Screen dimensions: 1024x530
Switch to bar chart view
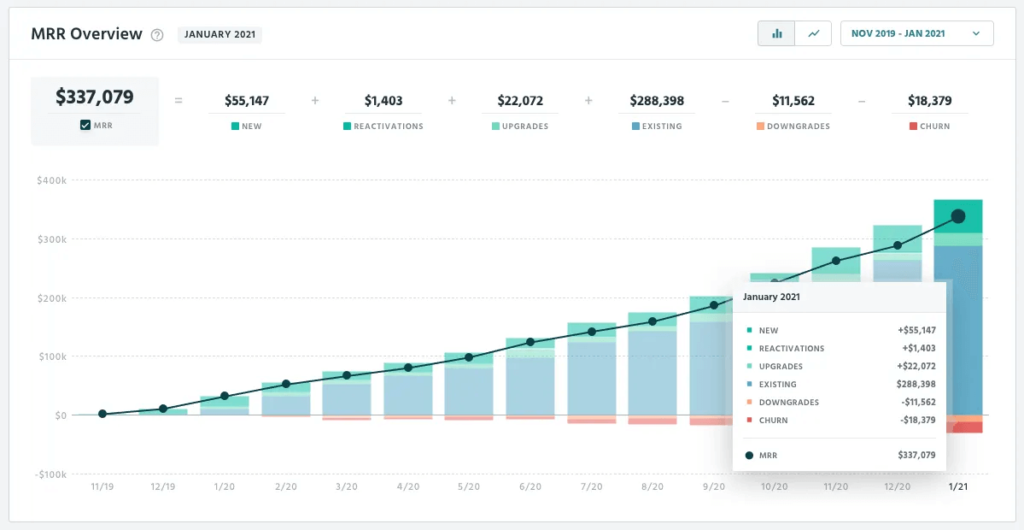776,34
